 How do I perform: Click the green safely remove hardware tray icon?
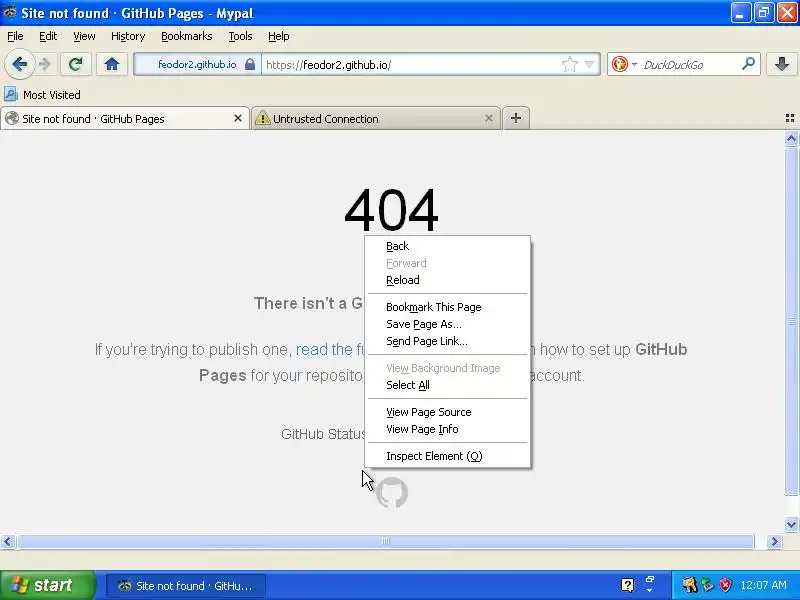pyautogui.click(x=708, y=585)
